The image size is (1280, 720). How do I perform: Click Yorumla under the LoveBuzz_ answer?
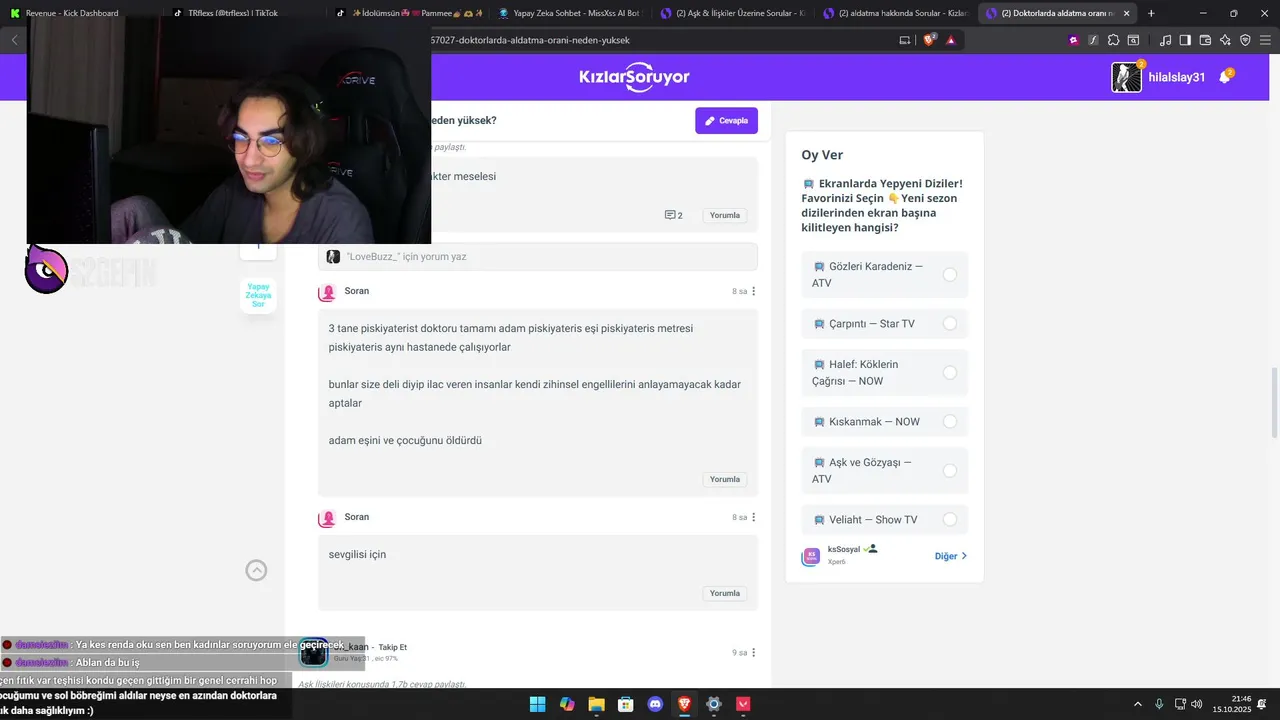click(725, 215)
